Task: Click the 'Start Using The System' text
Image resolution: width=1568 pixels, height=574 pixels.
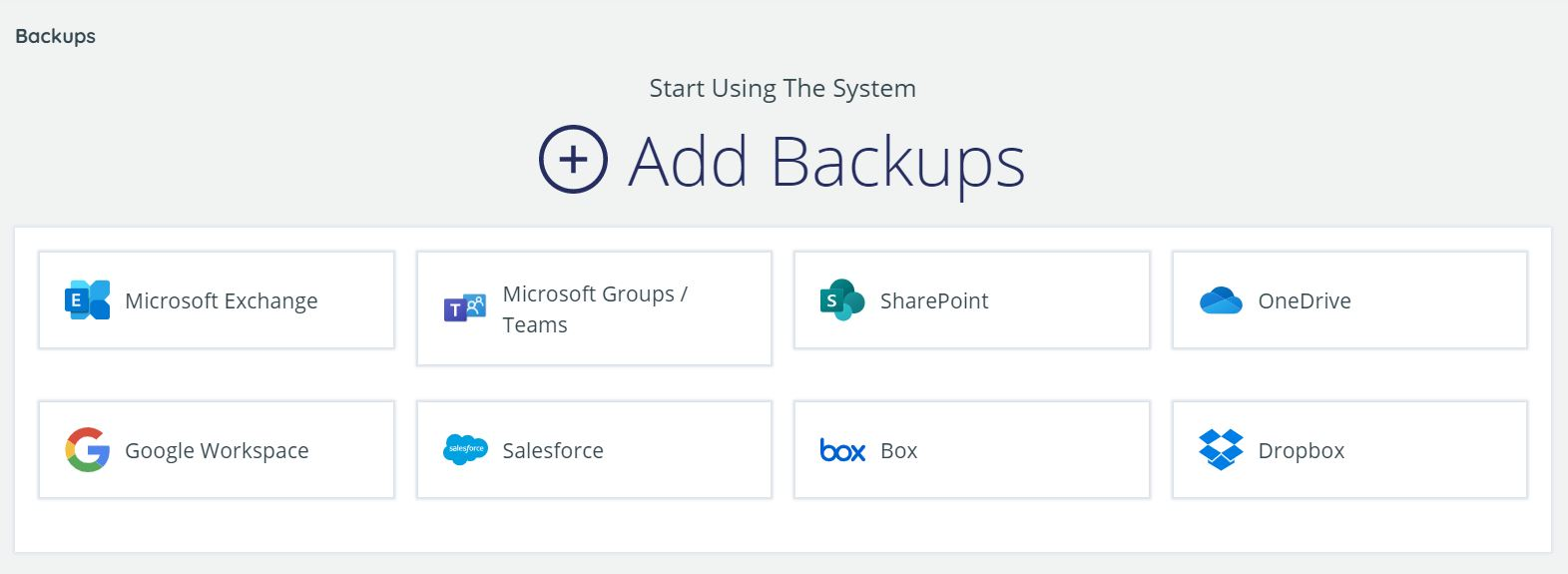Action: (x=783, y=89)
